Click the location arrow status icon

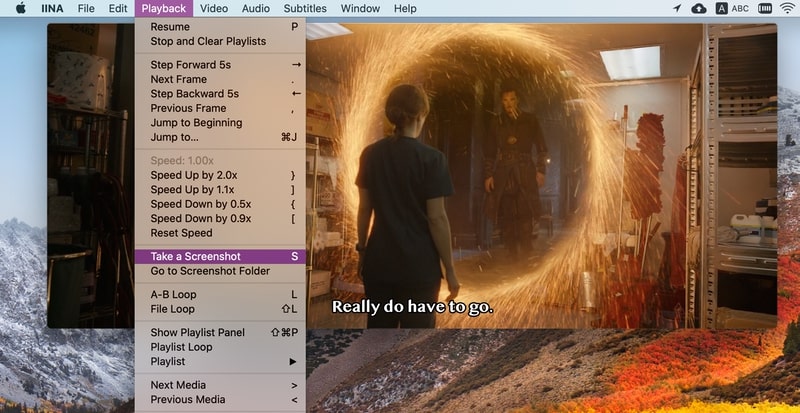(677, 8)
